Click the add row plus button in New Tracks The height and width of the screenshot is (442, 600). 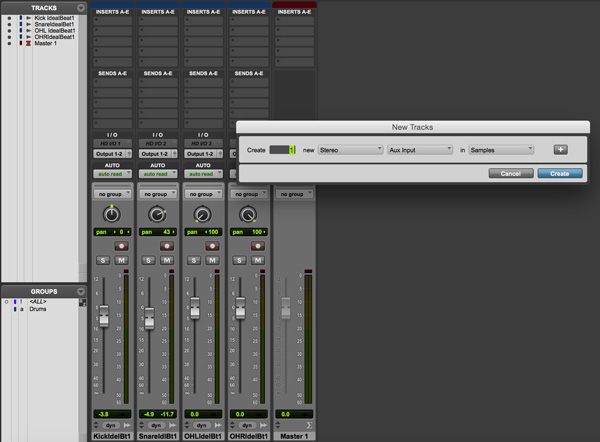pos(561,150)
